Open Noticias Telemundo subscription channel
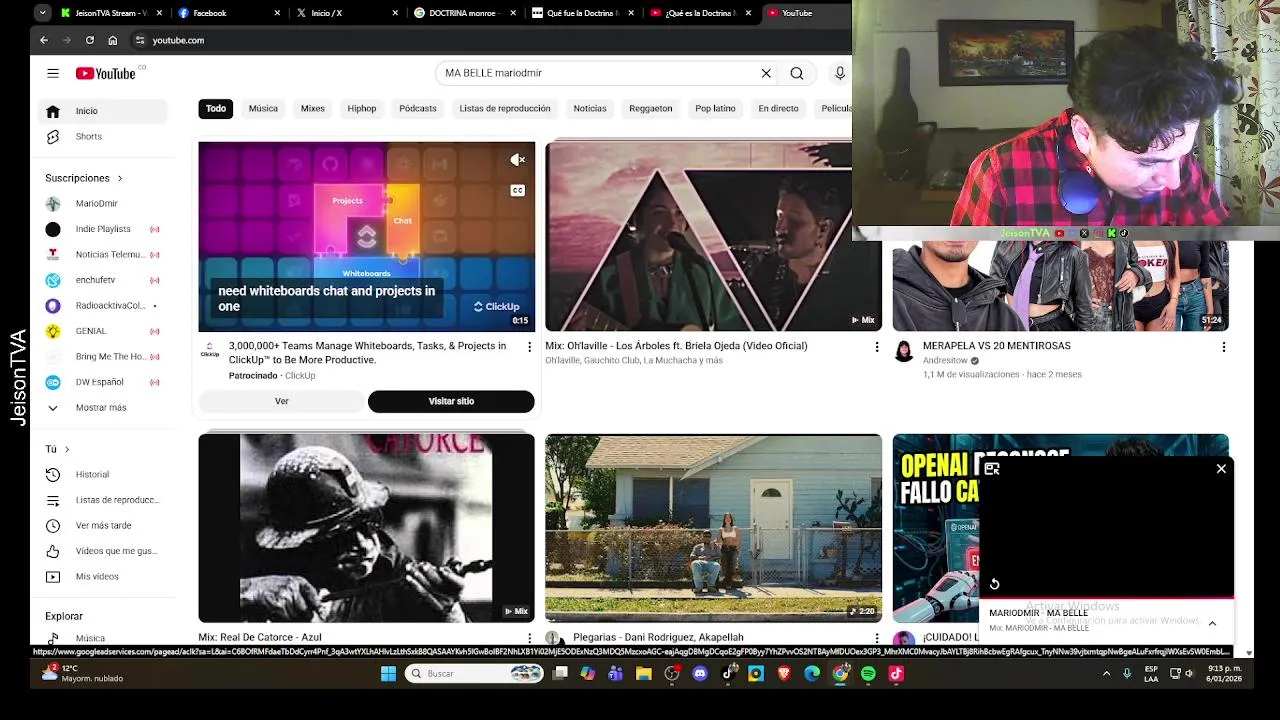 click(100, 254)
